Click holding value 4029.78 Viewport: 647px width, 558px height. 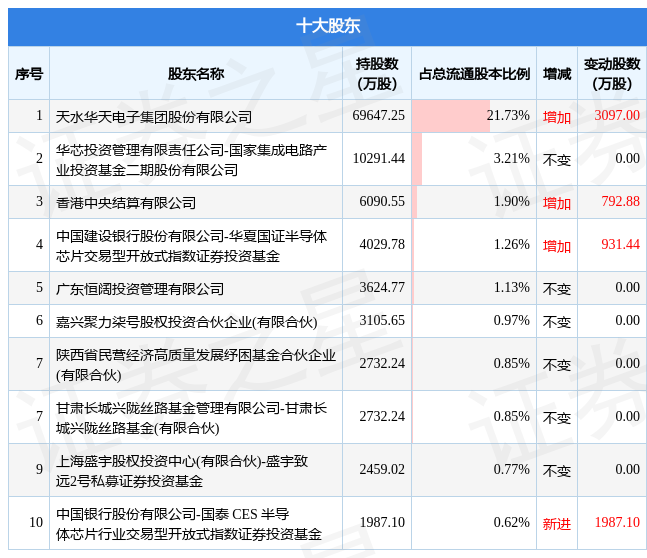coord(382,244)
